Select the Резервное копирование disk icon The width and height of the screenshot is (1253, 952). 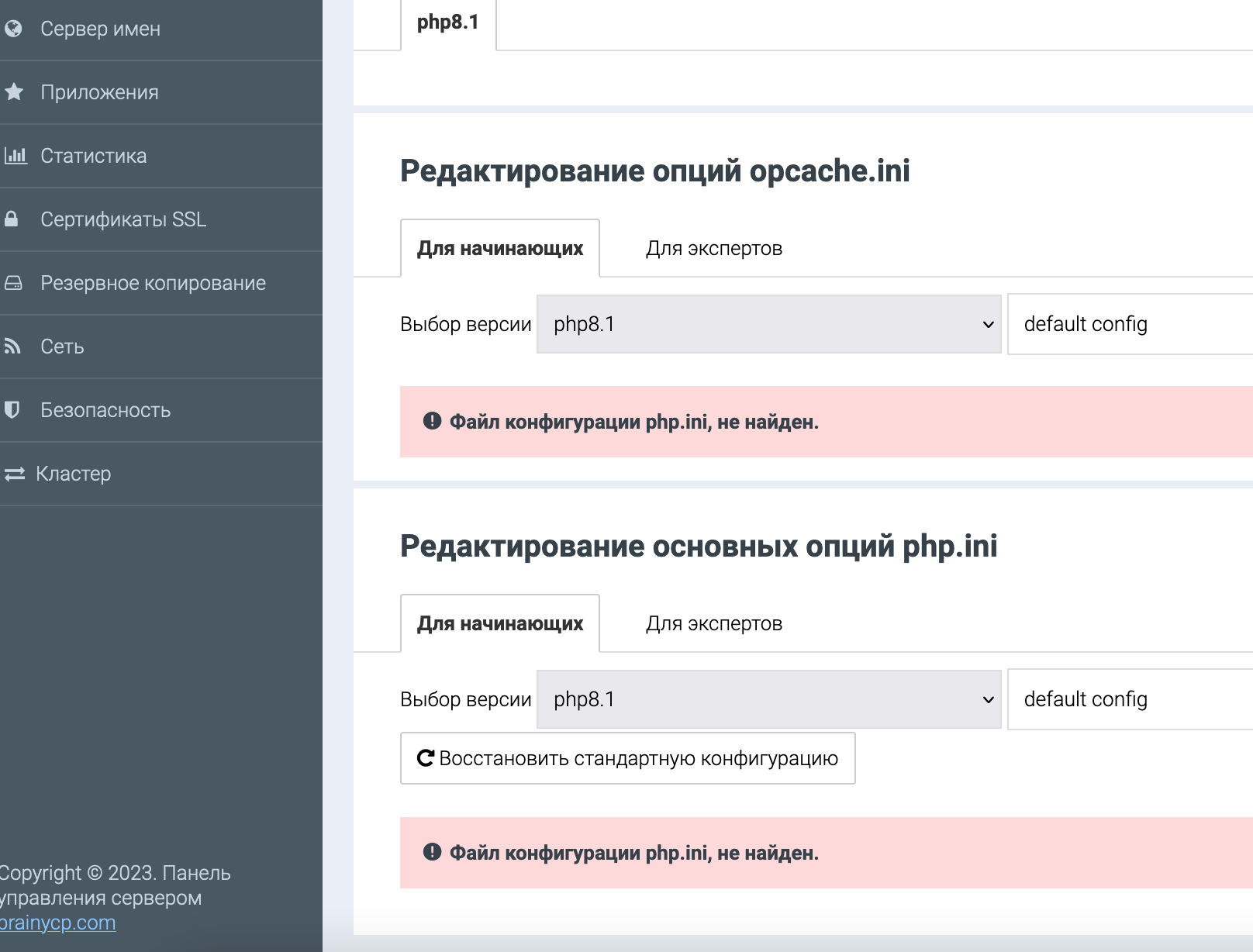[x=13, y=282]
